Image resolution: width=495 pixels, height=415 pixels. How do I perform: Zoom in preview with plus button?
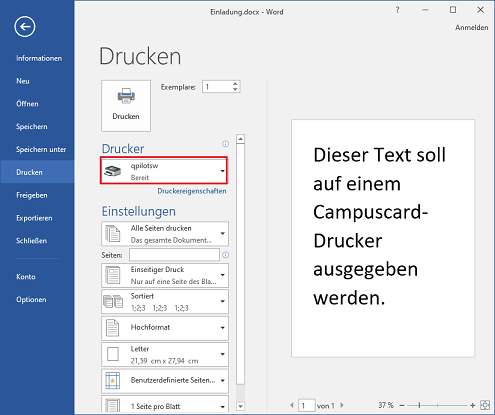(x=472, y=405)
